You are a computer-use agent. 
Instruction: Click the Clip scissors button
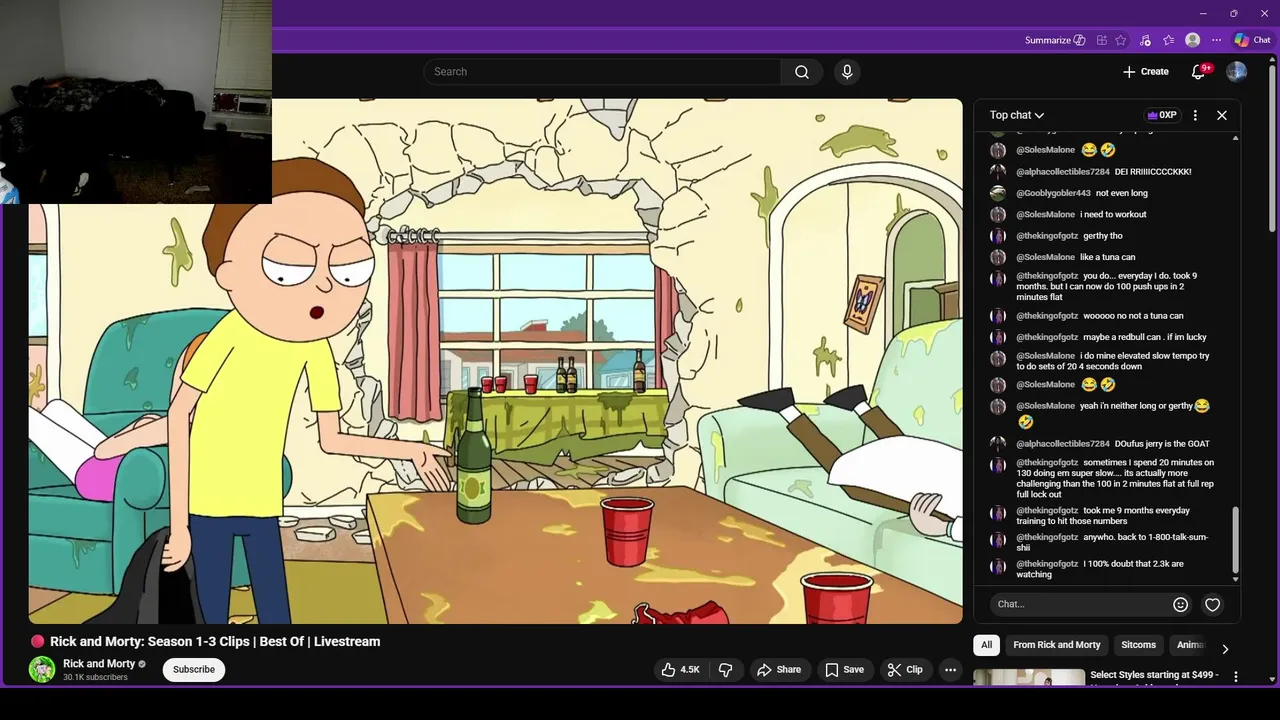[x=905, y=670]
